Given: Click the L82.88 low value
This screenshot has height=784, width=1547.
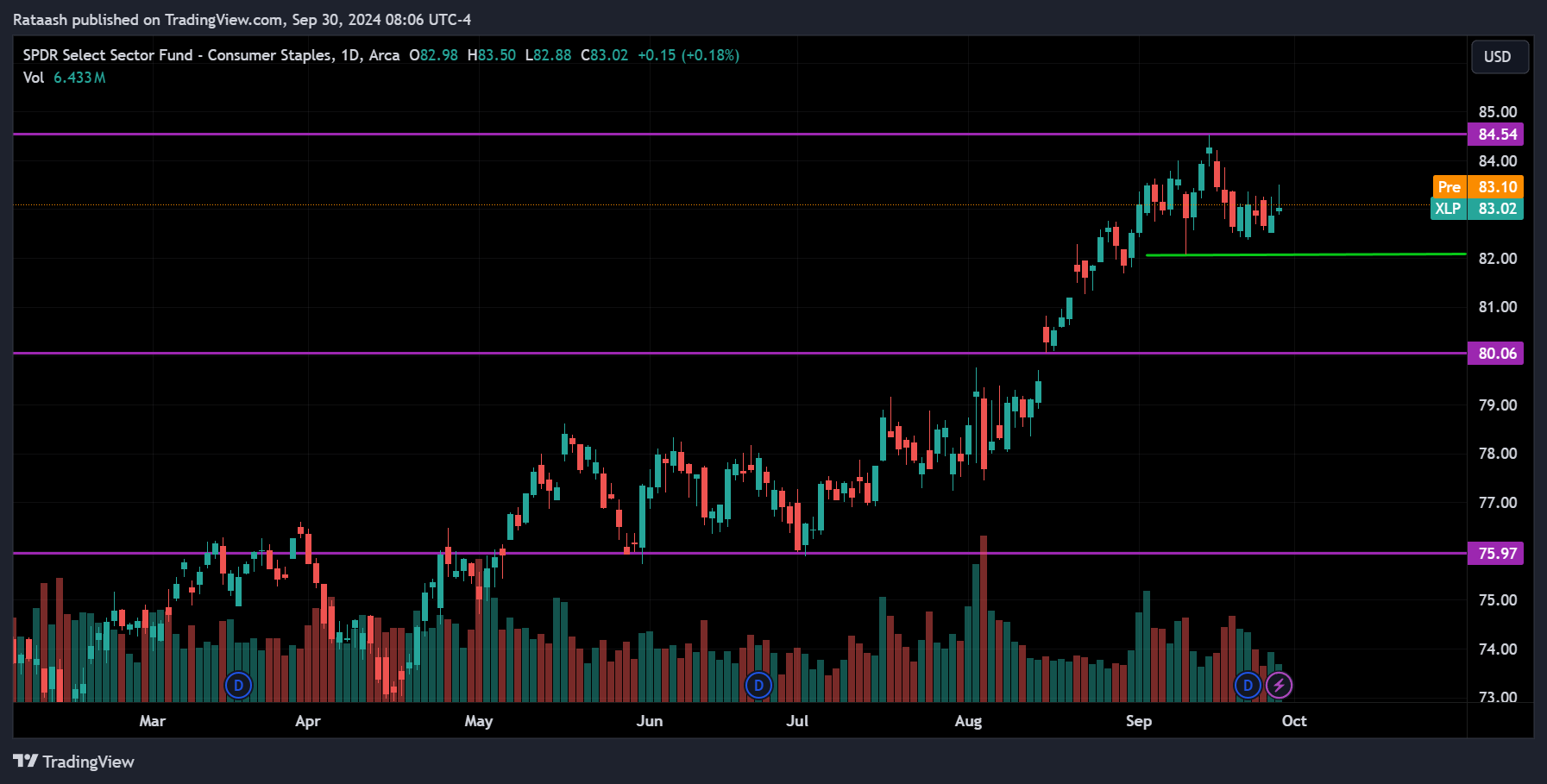Looking at the screenshot, I should [548, 55].
